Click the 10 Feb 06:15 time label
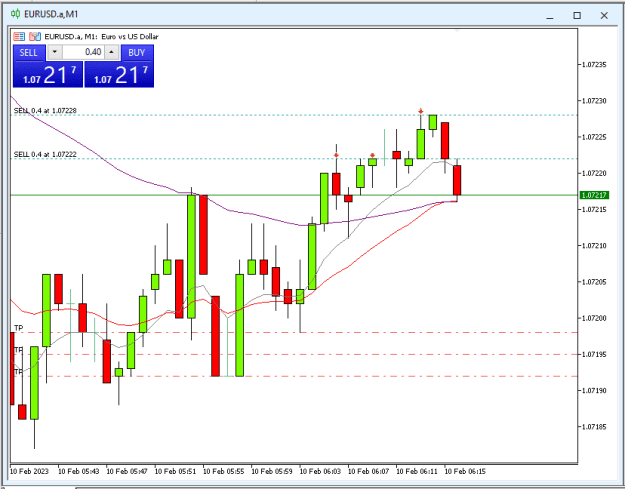The image size is (625, 489). click(465, 471)
